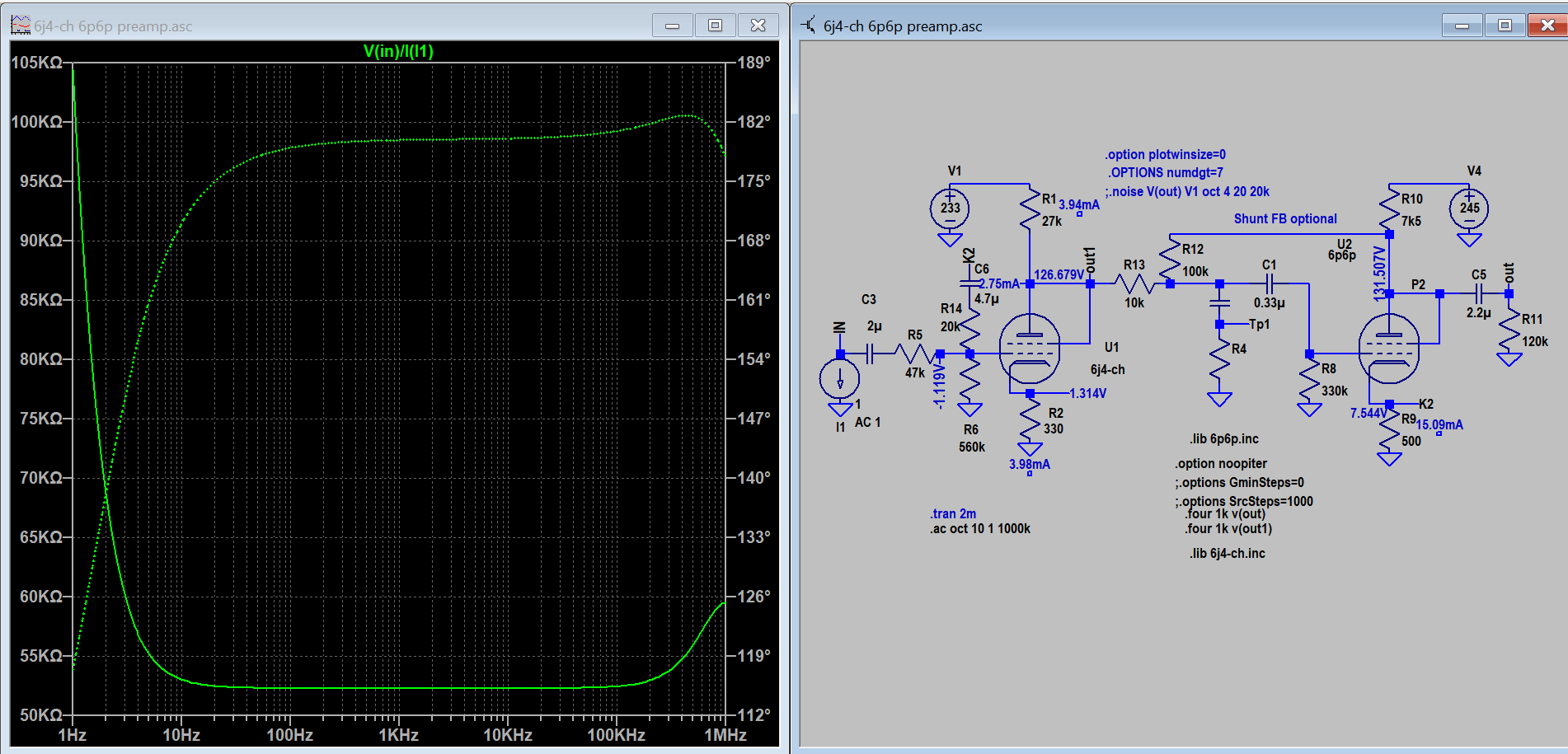The height and width of the screenshot is (754, 1568).
Task: Select capacitor C5 2.2µ symbol
Action: (x=1479, y=293)
